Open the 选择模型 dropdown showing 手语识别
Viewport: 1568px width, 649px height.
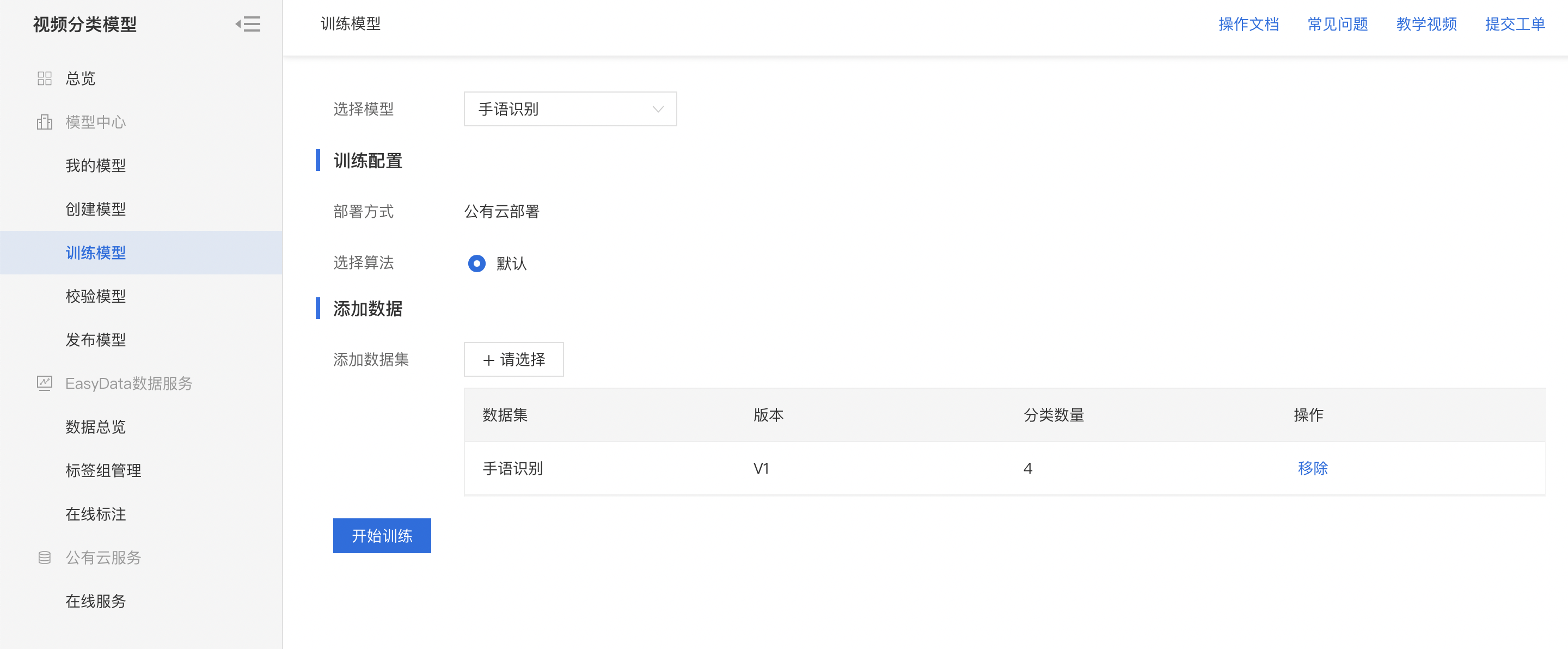pos(569,109)
